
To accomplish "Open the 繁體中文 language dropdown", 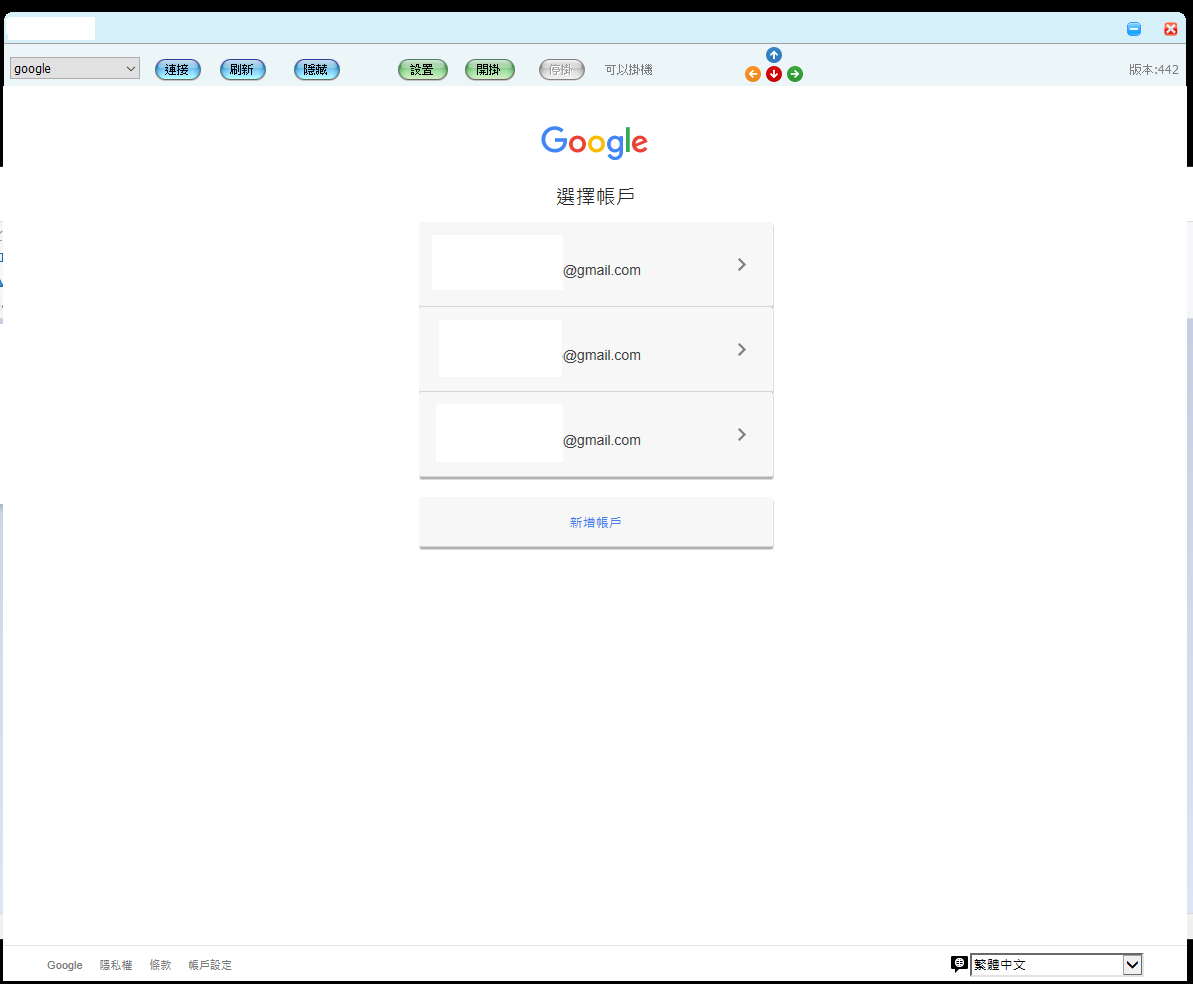I will 1056,964.
